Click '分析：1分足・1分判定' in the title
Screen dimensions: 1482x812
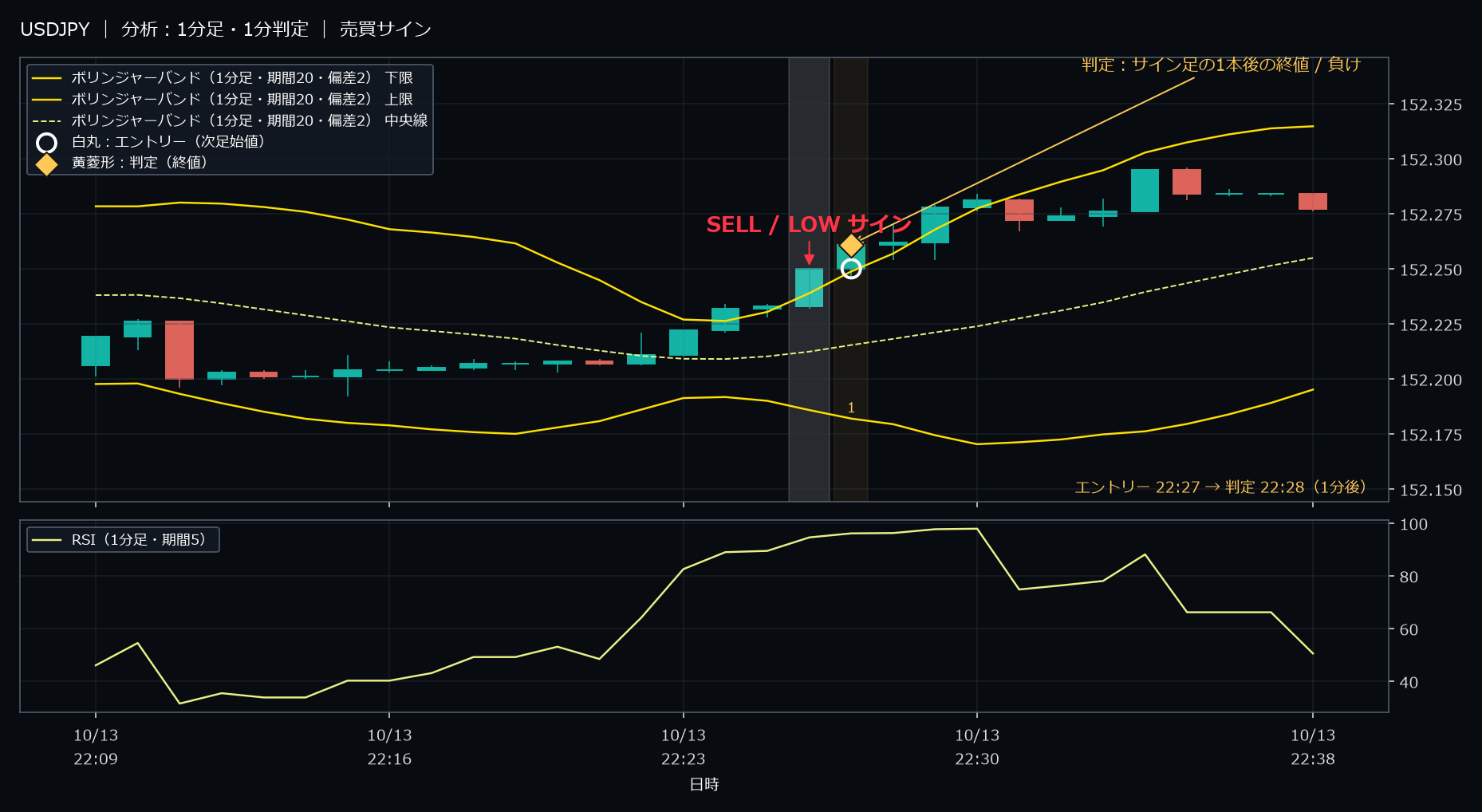[215, 30]
